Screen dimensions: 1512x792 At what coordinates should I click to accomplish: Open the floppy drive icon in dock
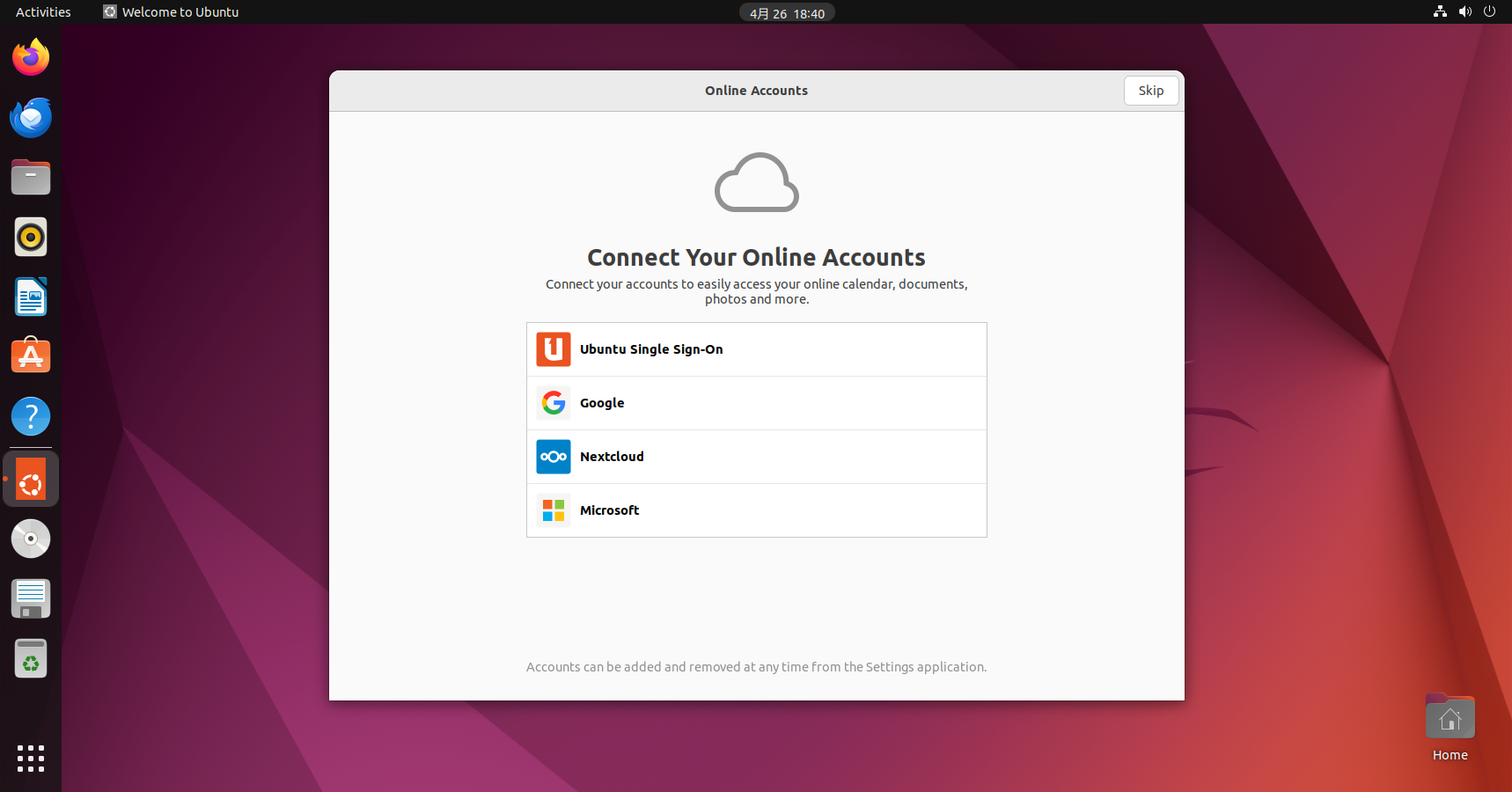31,598
